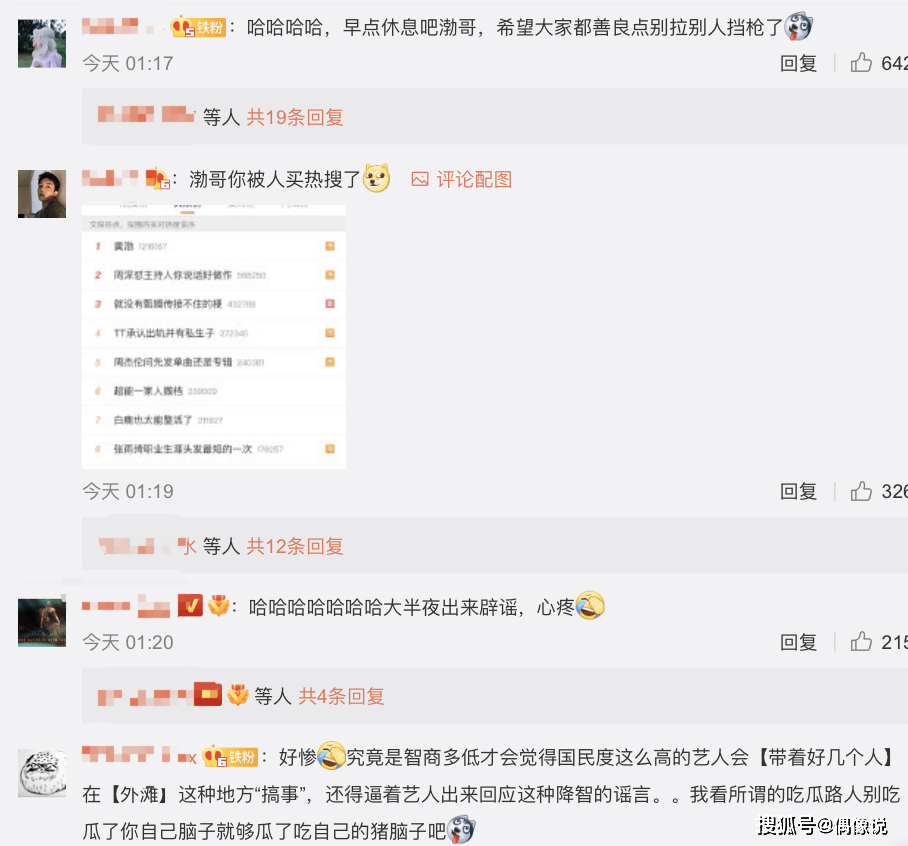The width and height of the screenshot is (908, 846).
Task: Open first commenter's avatar with white-haired figure
Action: 42,43
